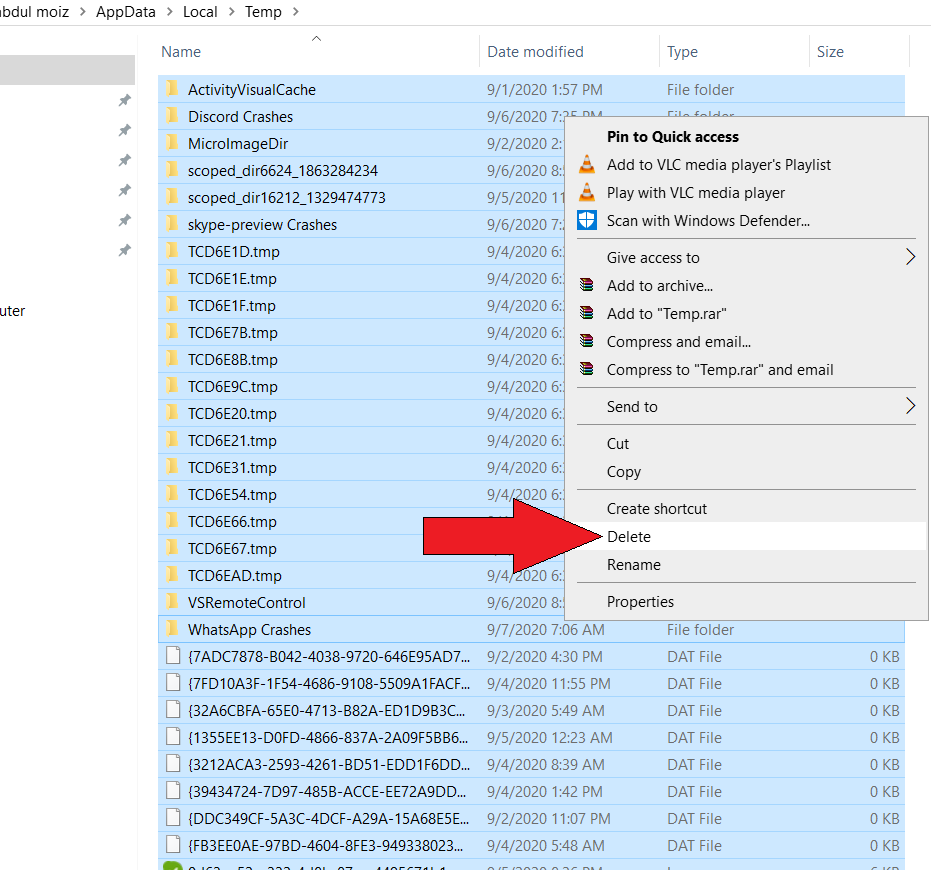Select the scoped_dir16212_1329474773 folder name
This screenshot has width=931, height=877.
287,197
